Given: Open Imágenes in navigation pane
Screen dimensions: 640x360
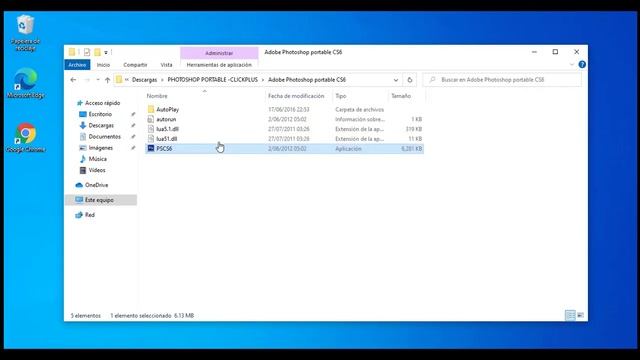Looking at the screenshot, I should tap(100, 148).
